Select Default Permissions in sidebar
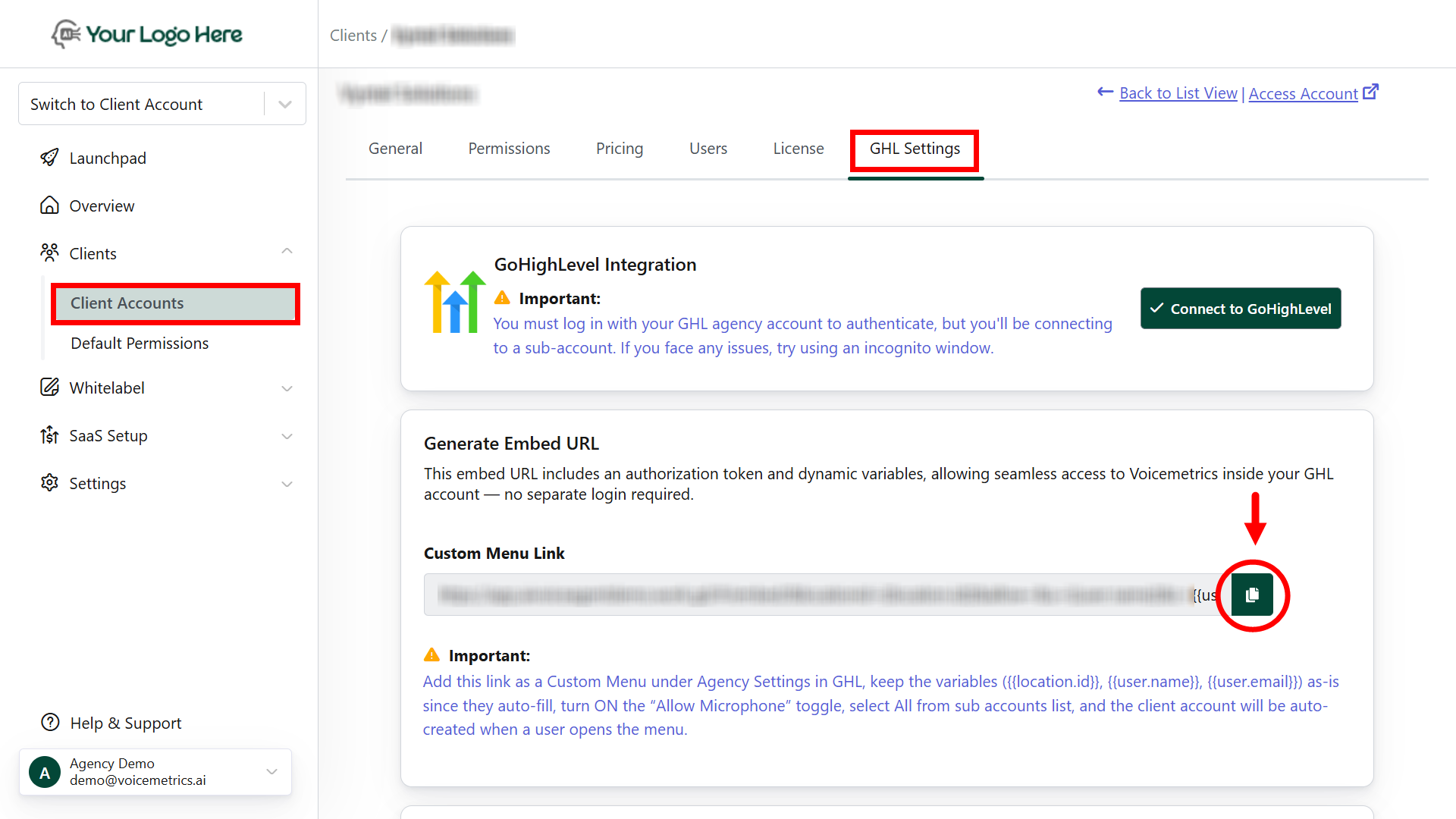 pos(140,344)
